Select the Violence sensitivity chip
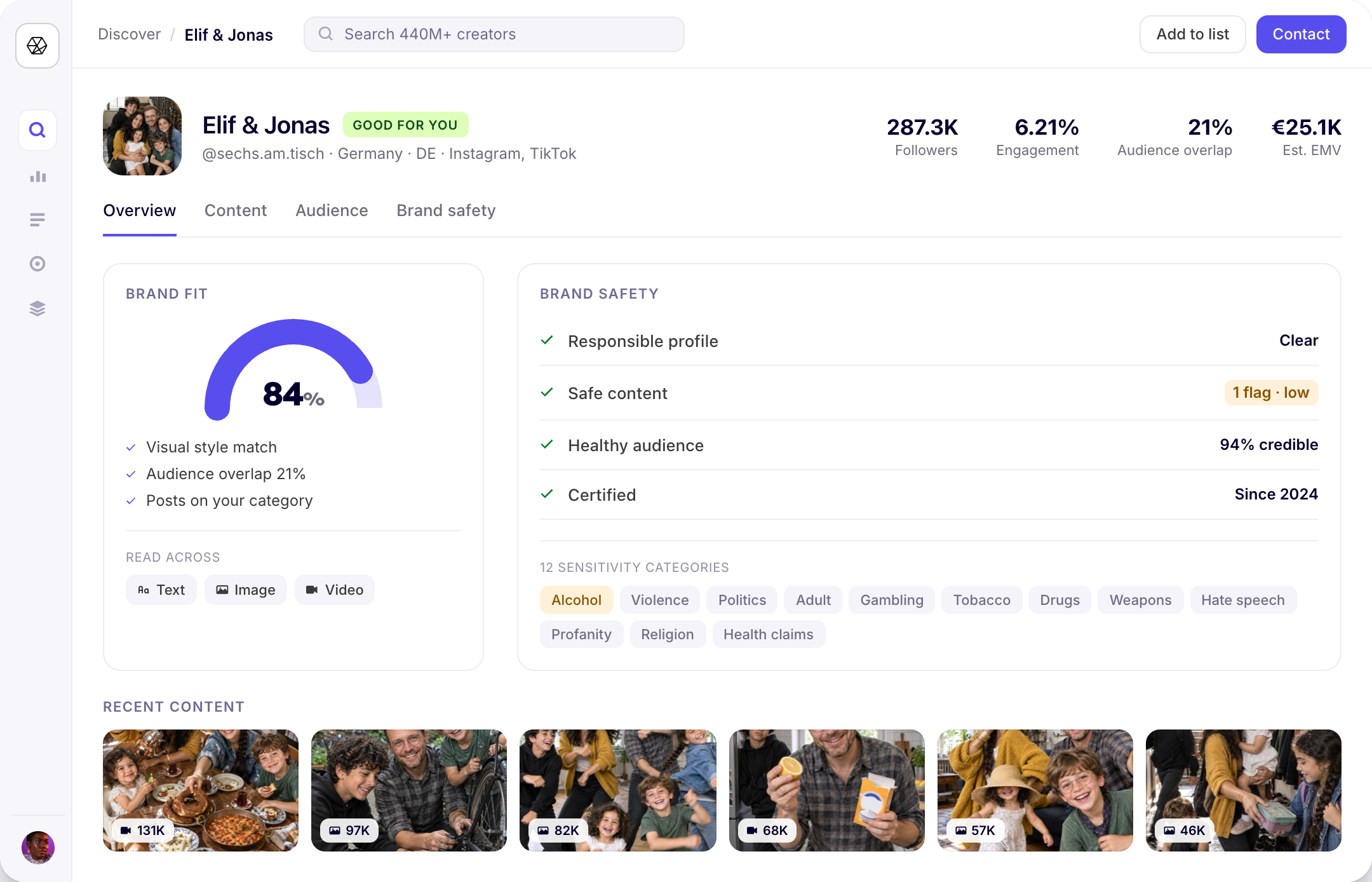The width and height of the screenshot is (1372, 882). tap(659, 600)
